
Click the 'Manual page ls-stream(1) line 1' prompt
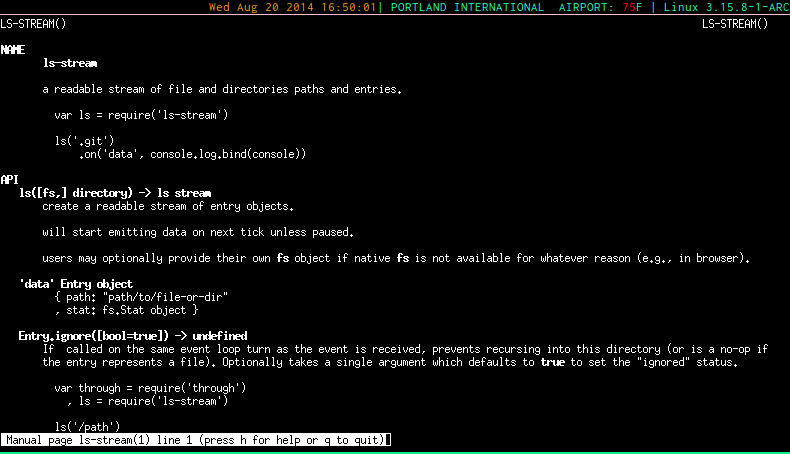click(x=195, y=440)
